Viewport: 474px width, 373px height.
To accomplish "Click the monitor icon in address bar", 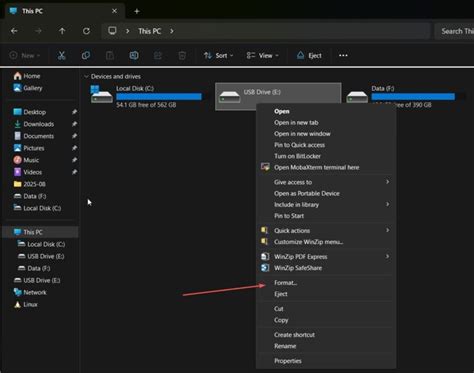I will coord(112,31).
